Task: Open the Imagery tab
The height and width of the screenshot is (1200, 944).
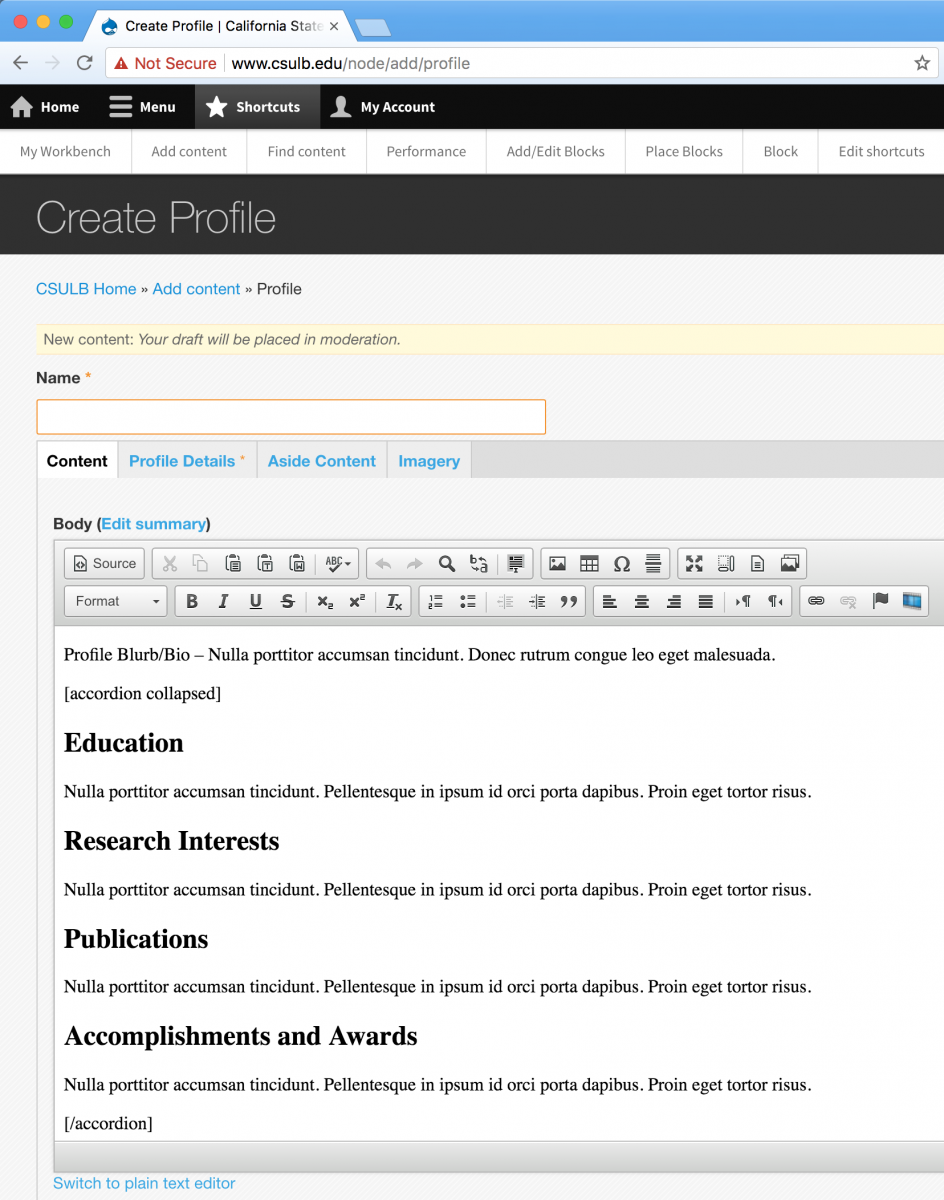Action: [x=429, y=461]
